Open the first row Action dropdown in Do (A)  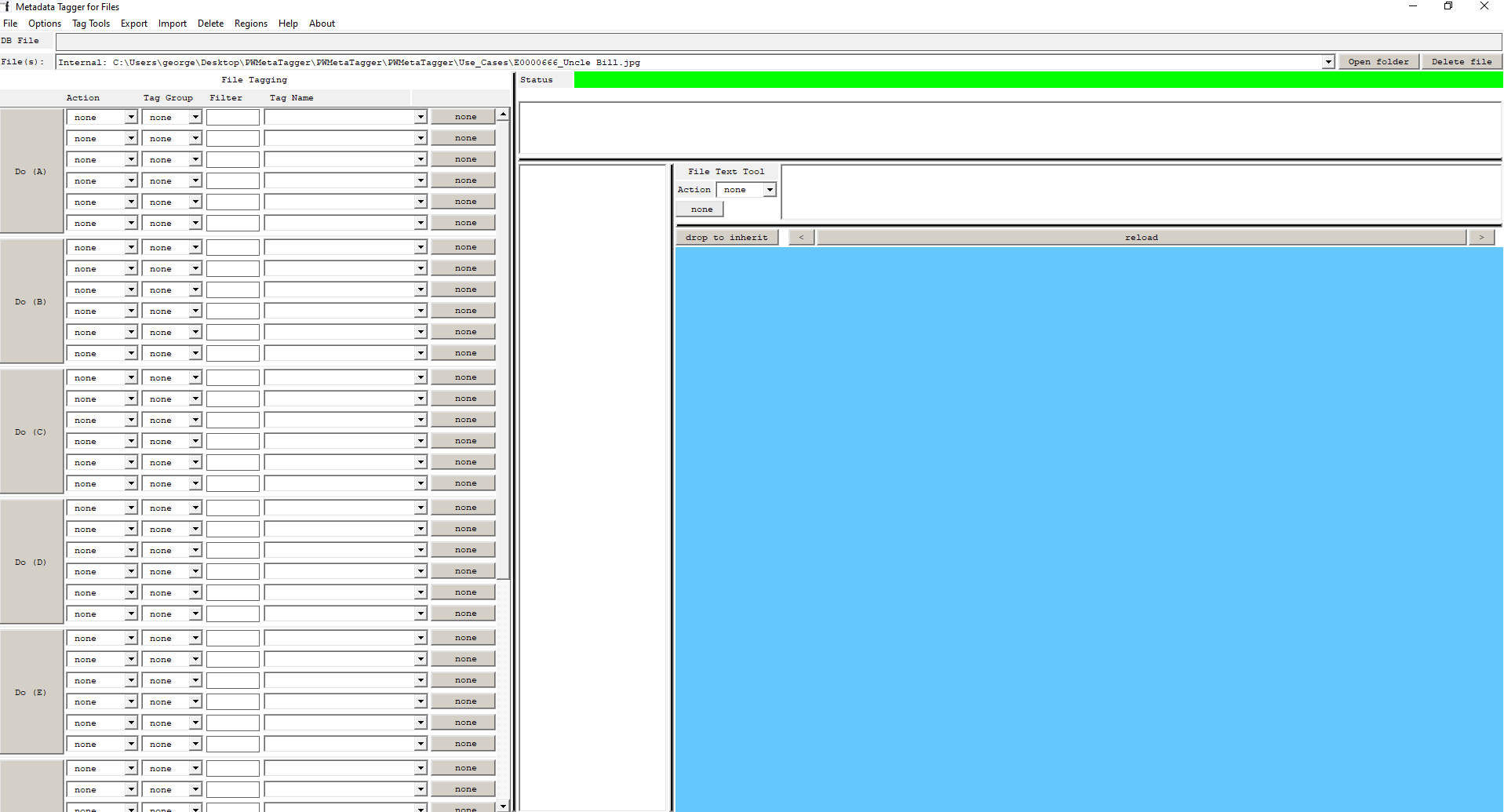coord(131,117)
